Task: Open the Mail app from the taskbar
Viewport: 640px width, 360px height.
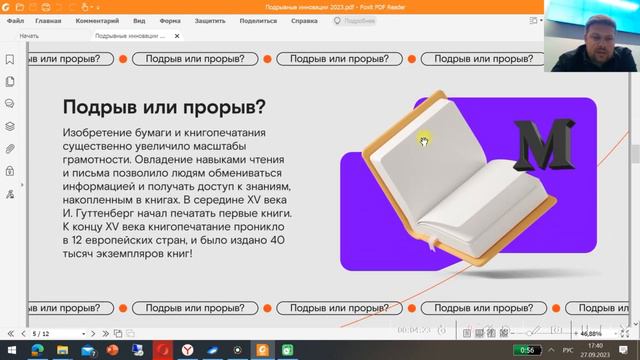Action: pos(88,350)
